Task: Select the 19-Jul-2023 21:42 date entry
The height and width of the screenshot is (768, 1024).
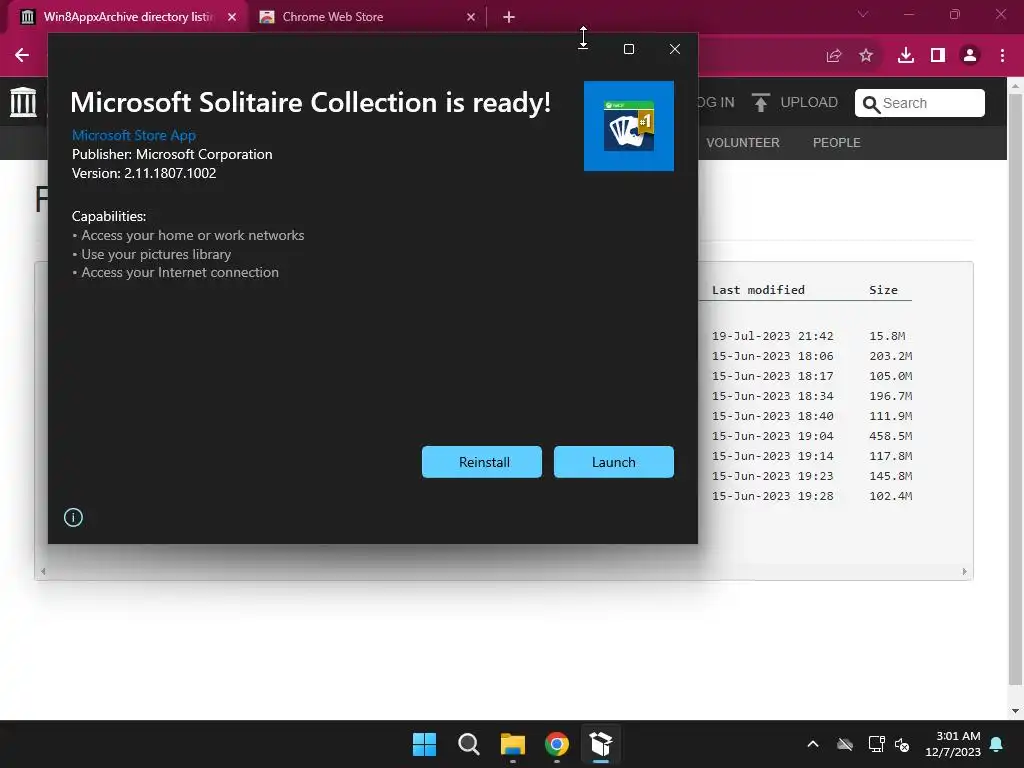Action: tap(773, 336)
